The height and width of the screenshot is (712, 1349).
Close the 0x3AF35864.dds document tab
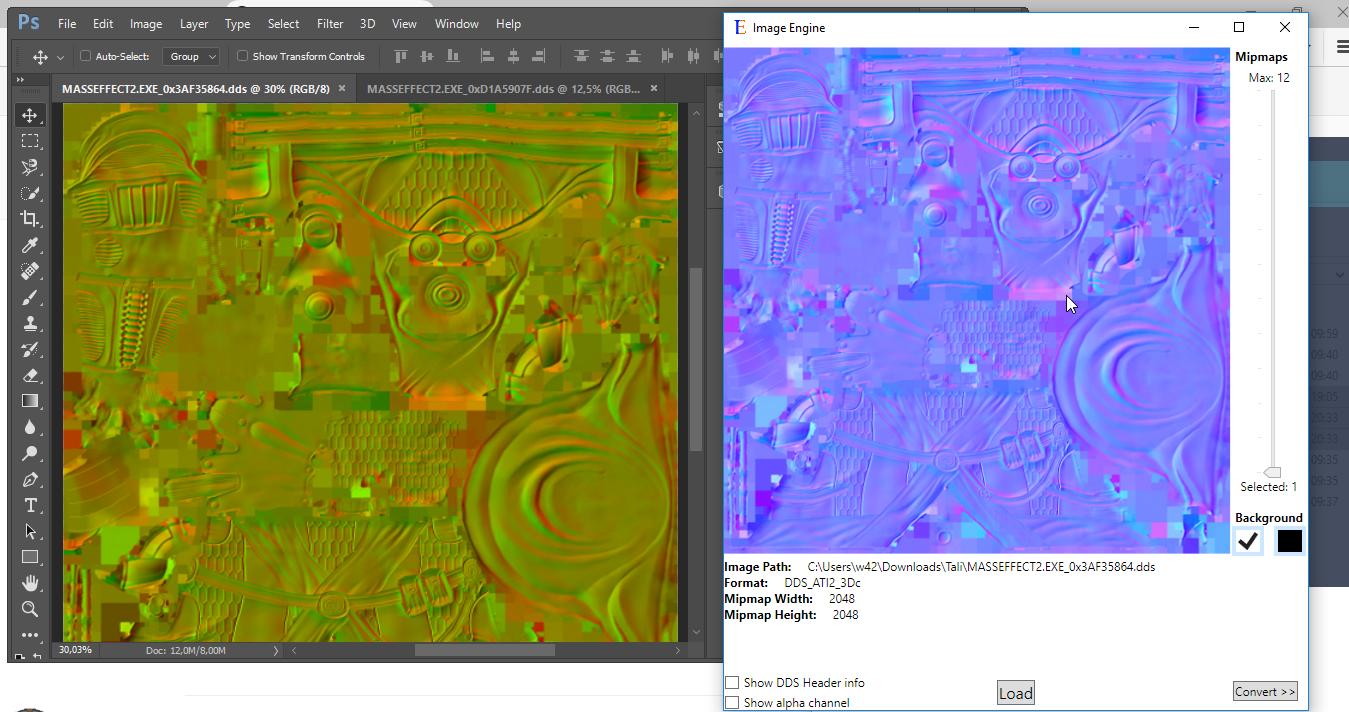pos(341,89)
